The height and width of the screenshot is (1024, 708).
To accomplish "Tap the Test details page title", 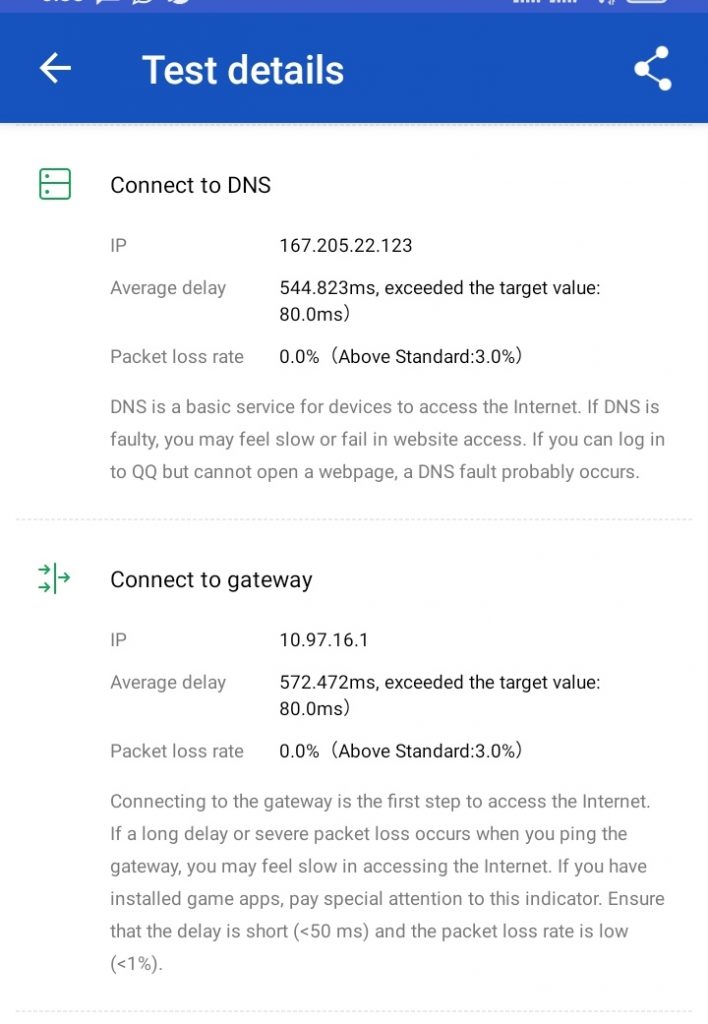I will [x=243, y=70].
